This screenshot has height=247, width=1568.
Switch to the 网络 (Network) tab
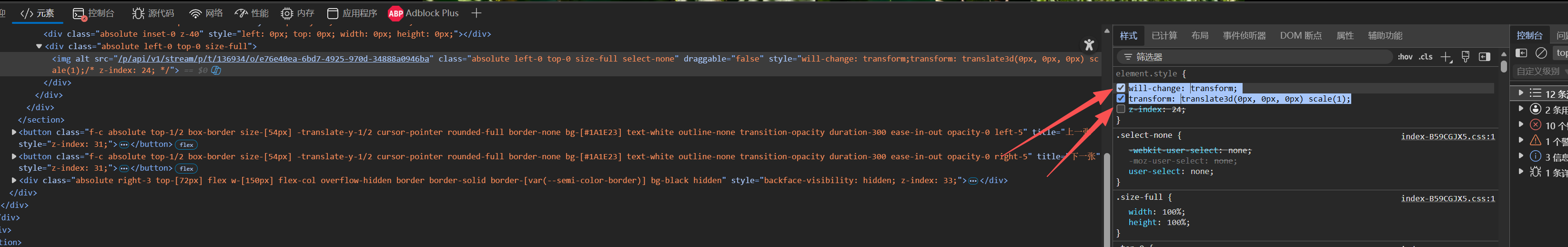[x=206, y=13]
